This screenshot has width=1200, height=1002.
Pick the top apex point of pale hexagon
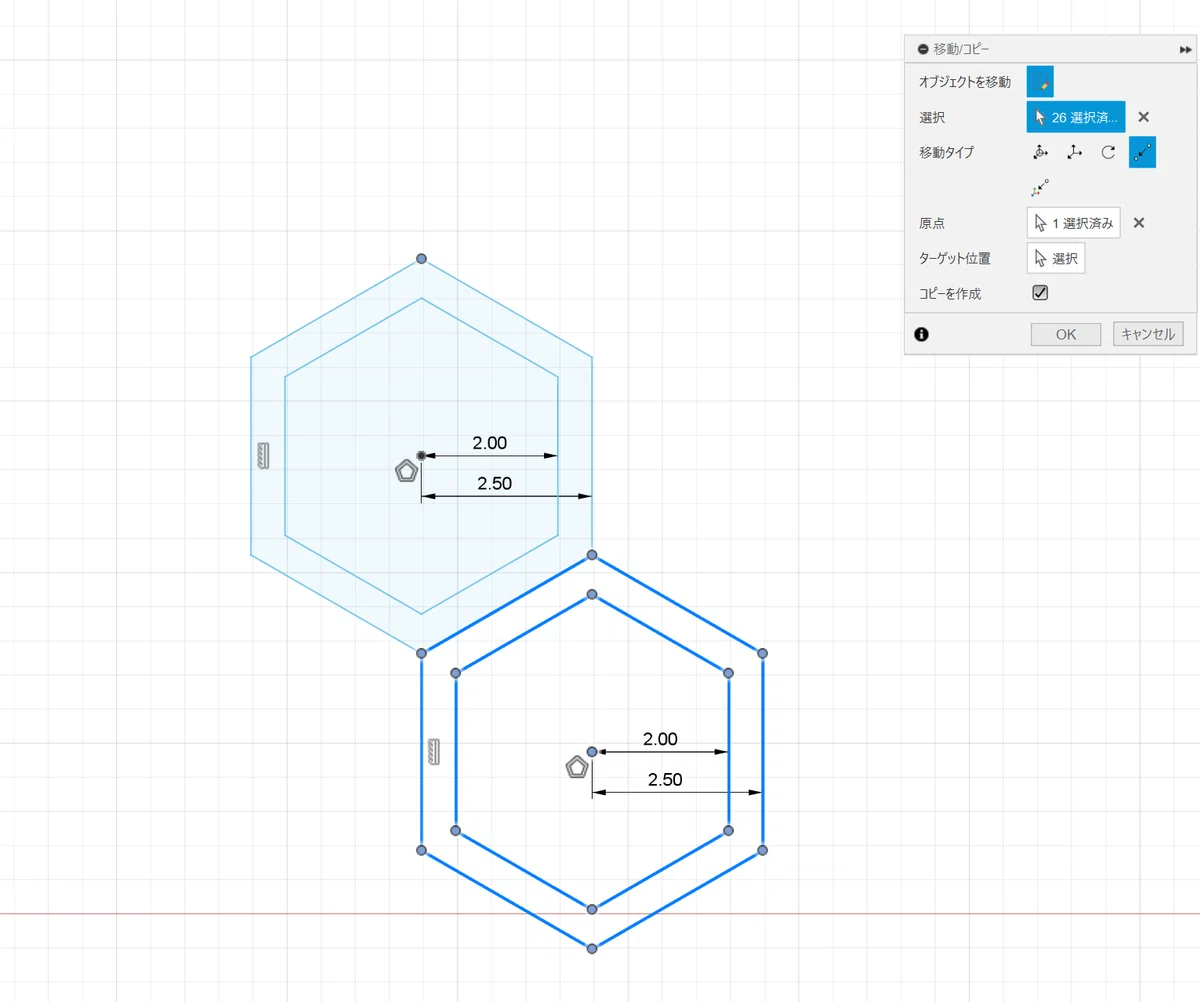[421, 259]
